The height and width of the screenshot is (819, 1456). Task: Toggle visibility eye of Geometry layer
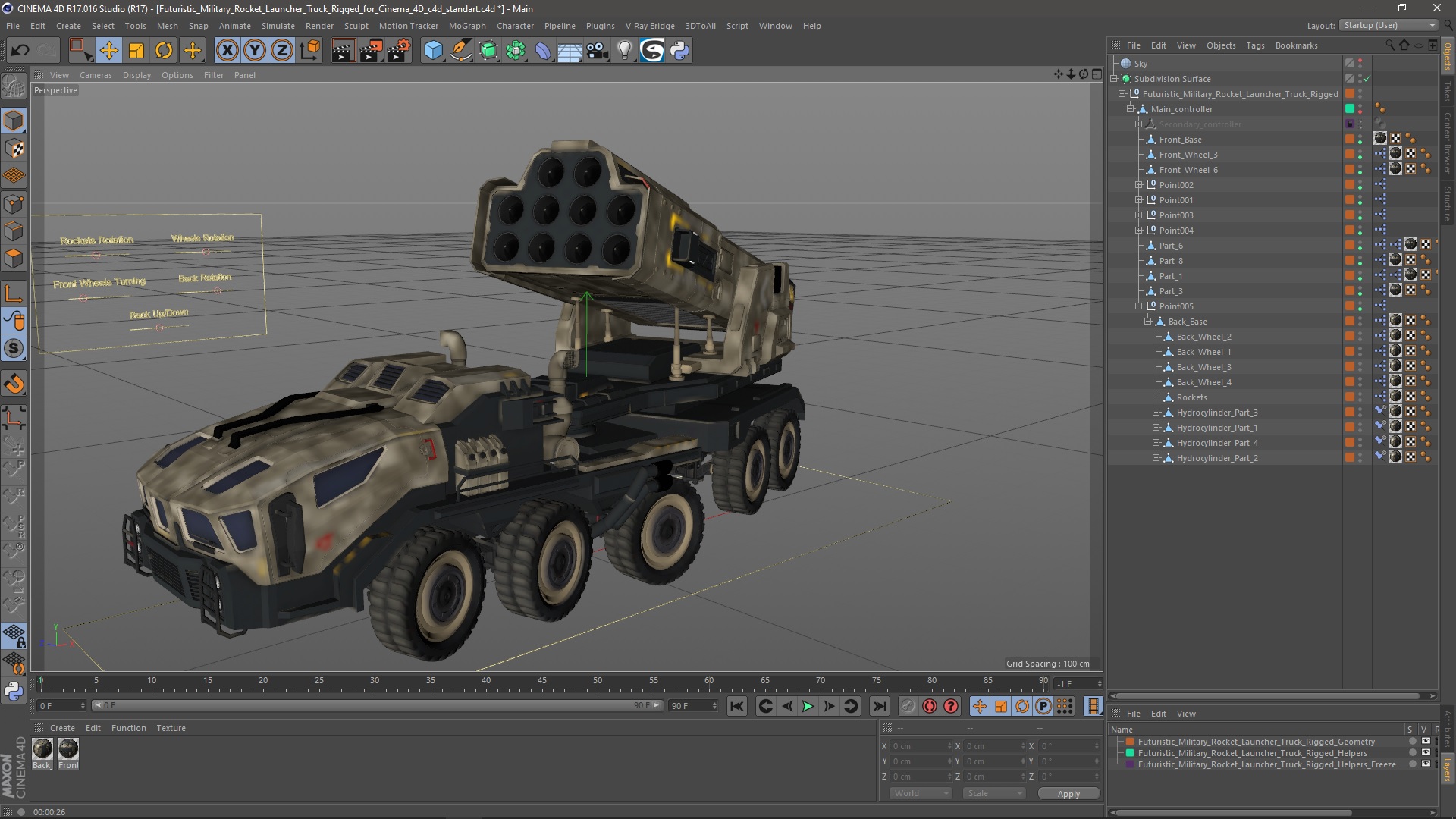pos(1426,742)
